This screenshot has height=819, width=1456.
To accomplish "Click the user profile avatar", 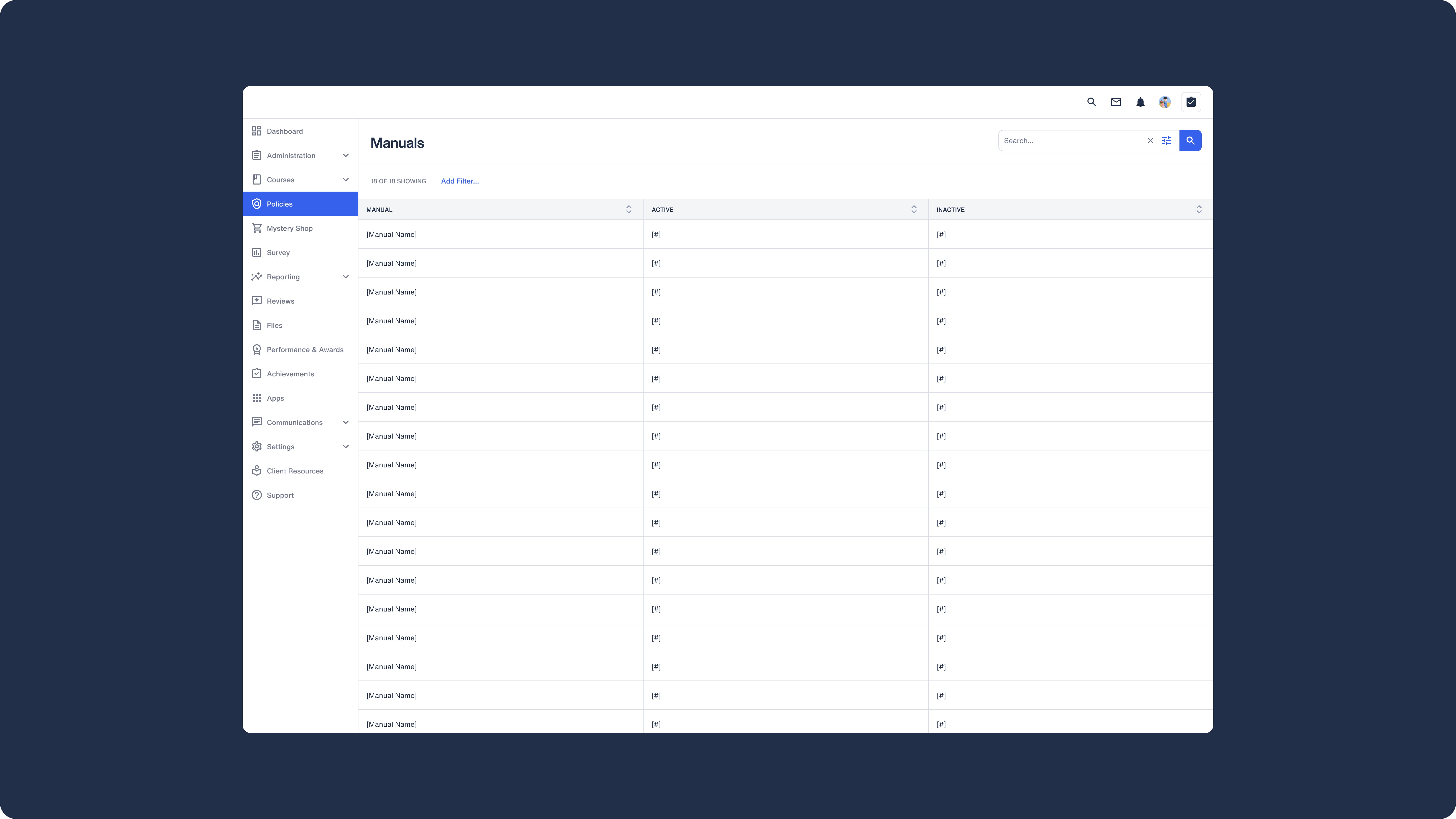I will coord(1164,102).
